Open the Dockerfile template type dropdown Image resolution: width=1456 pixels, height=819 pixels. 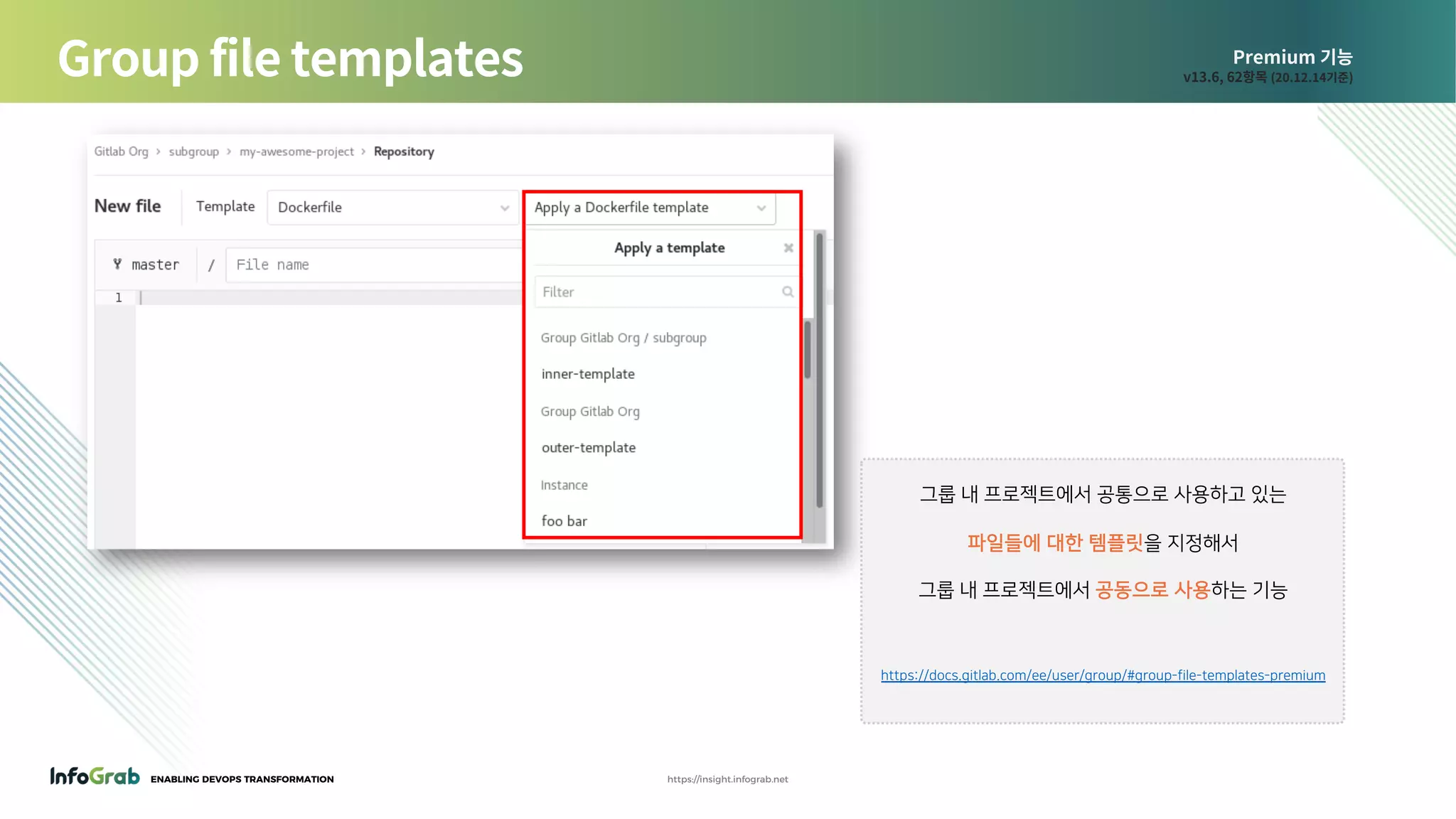pos(392,208)
